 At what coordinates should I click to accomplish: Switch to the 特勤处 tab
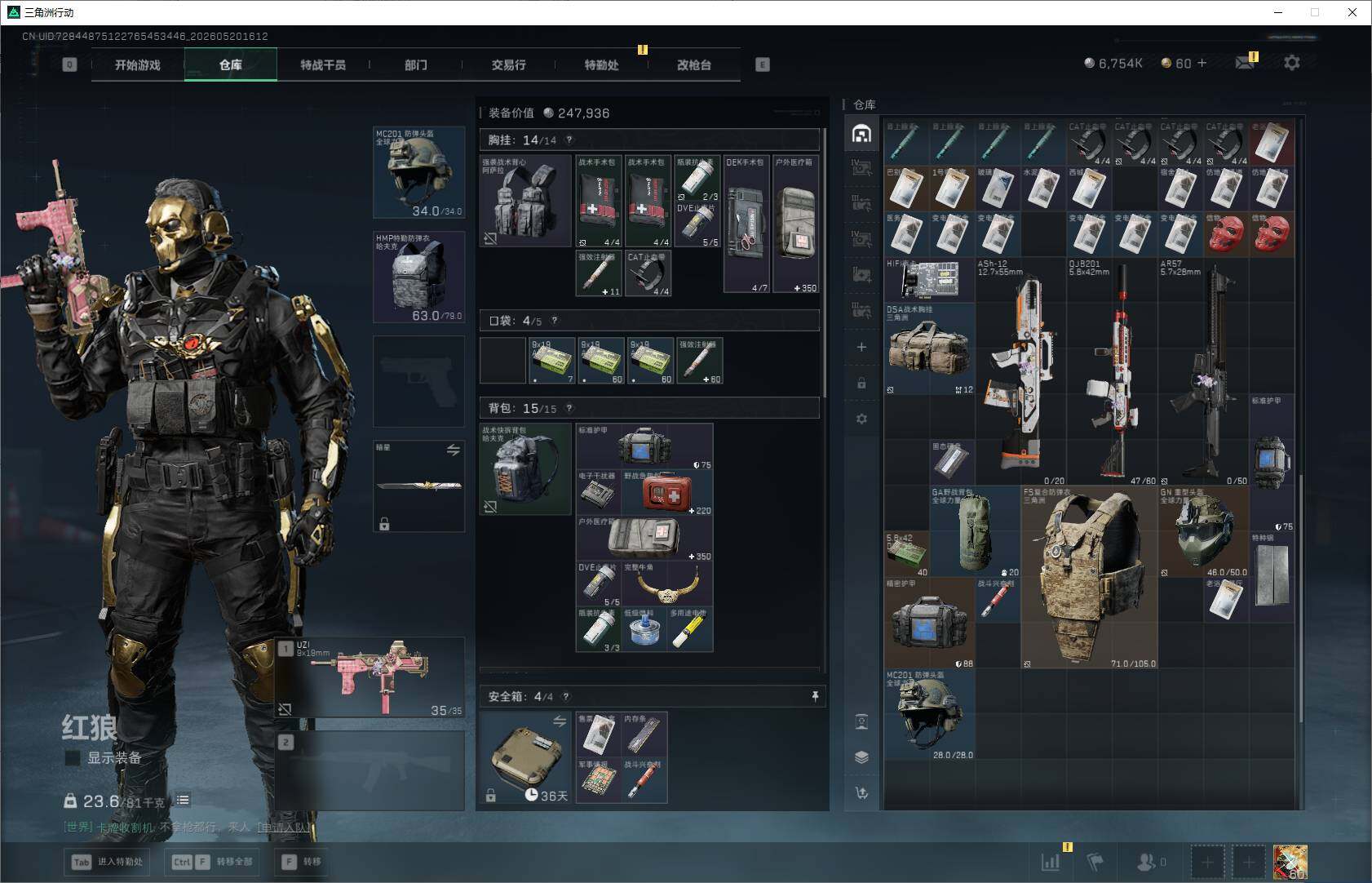(x=601, y=64)
